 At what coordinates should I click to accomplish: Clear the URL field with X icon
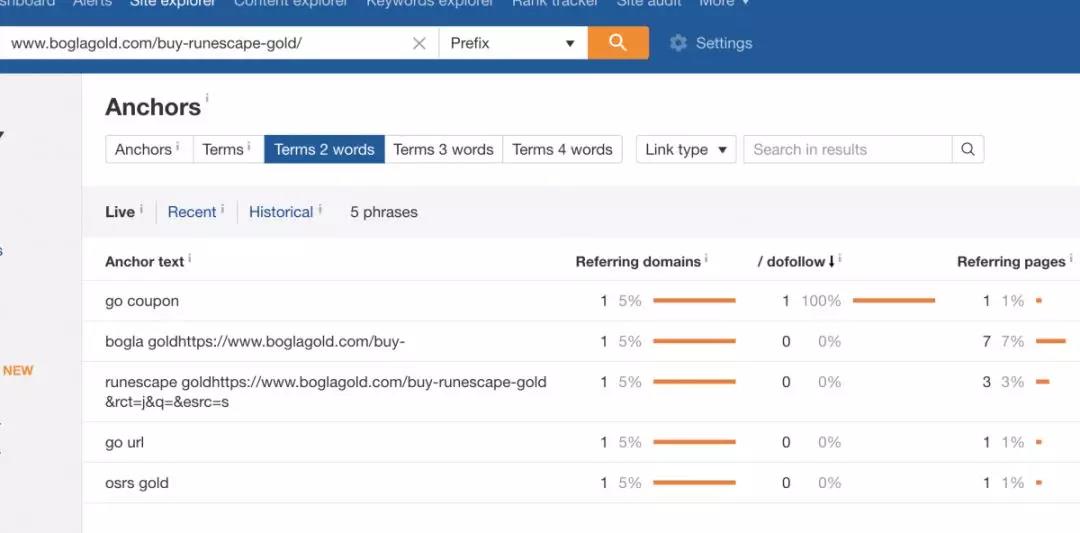click(419, 43)
